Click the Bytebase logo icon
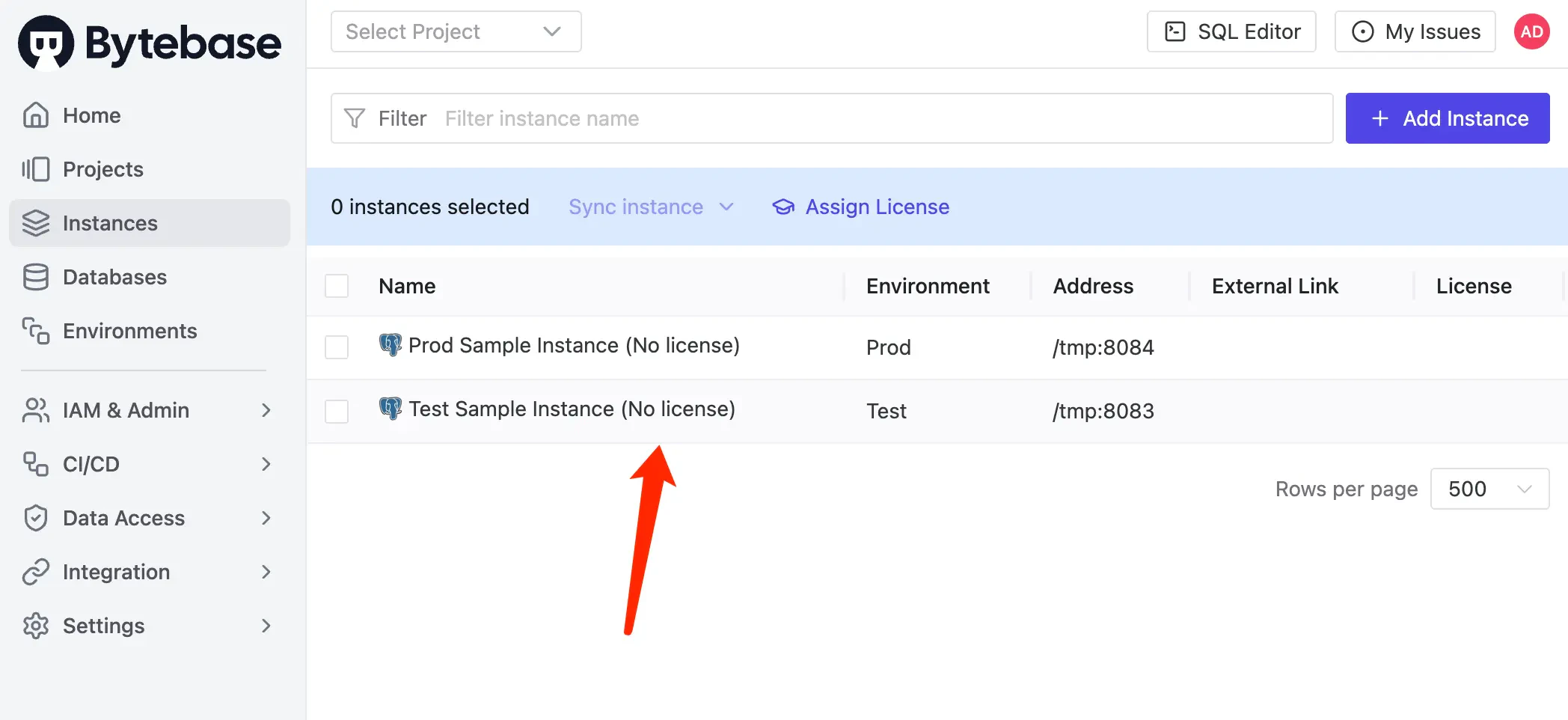The height and width of the screenshot is (720, 1568). tap(46, 43)
